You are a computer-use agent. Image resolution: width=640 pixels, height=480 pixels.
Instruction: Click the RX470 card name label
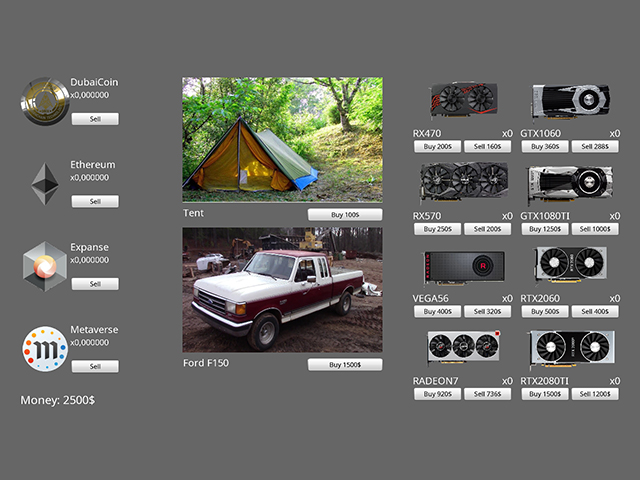click(x=427, y=133)
